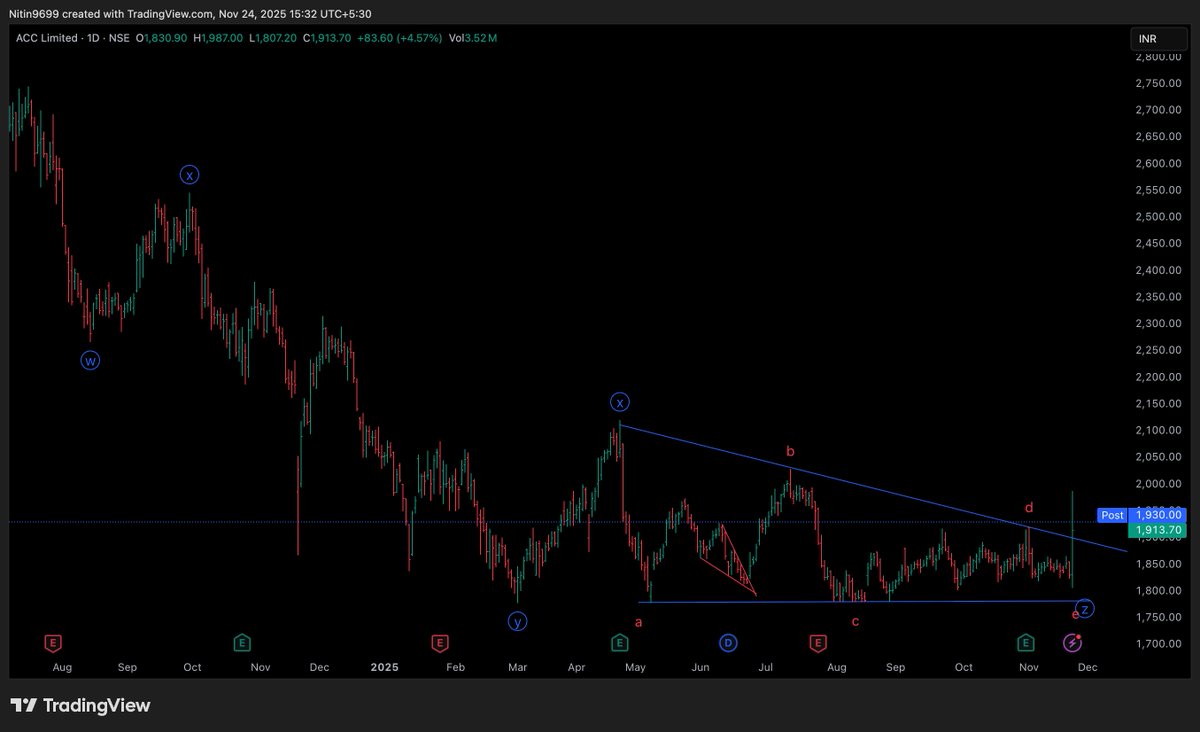Screen dimensions: 1200x732
Task: Click the 2025 label on the time axis
Action: pos(383,666)
